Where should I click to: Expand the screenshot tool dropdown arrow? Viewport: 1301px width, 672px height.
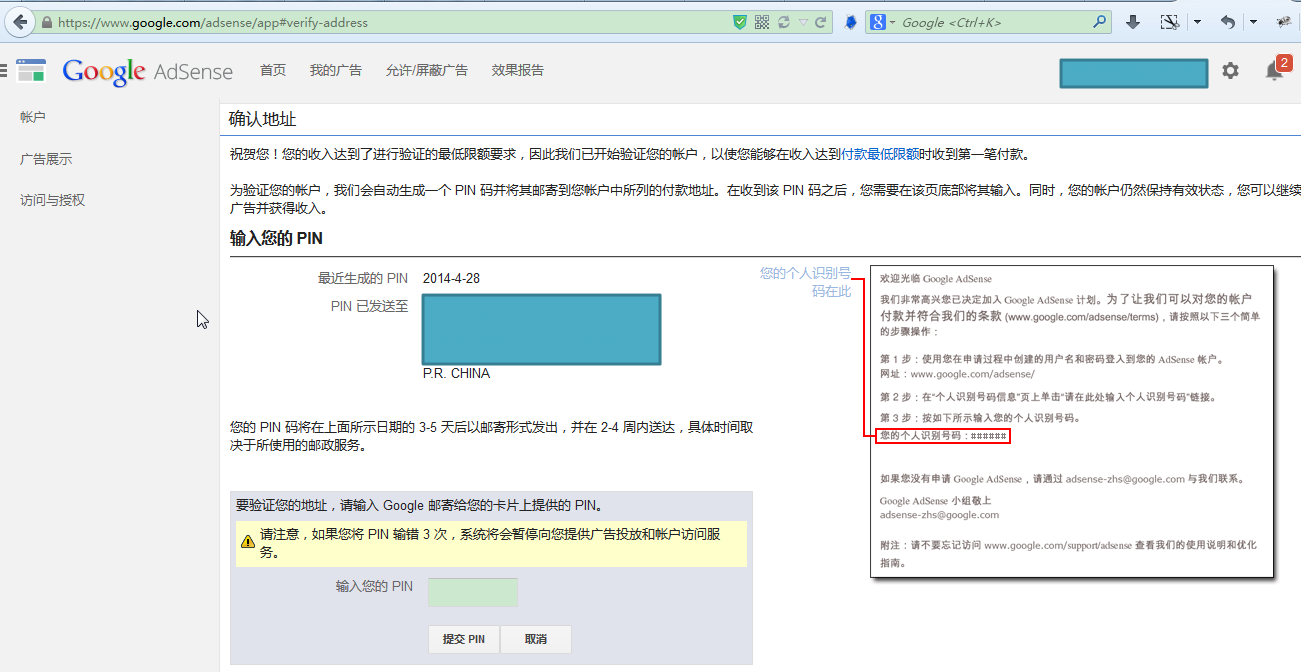1196,22
